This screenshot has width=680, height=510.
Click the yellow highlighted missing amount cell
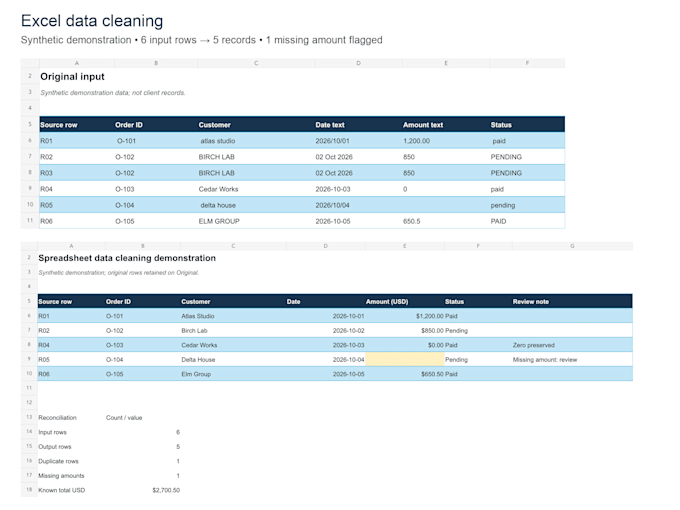[x=405, y=360]
